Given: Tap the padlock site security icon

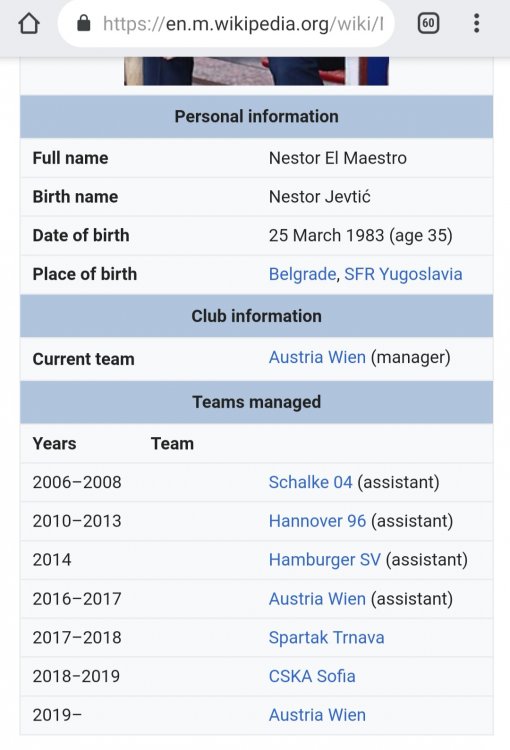Looking at the screenshot, I should tap(84, 23).
